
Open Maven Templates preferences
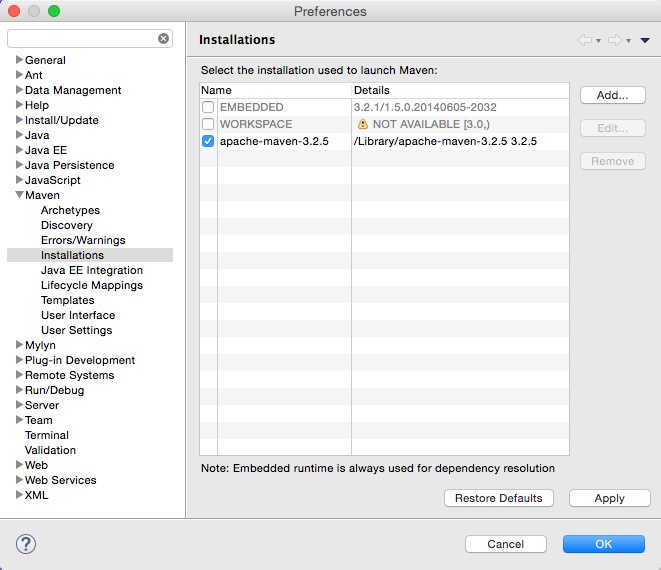point(67,300)
